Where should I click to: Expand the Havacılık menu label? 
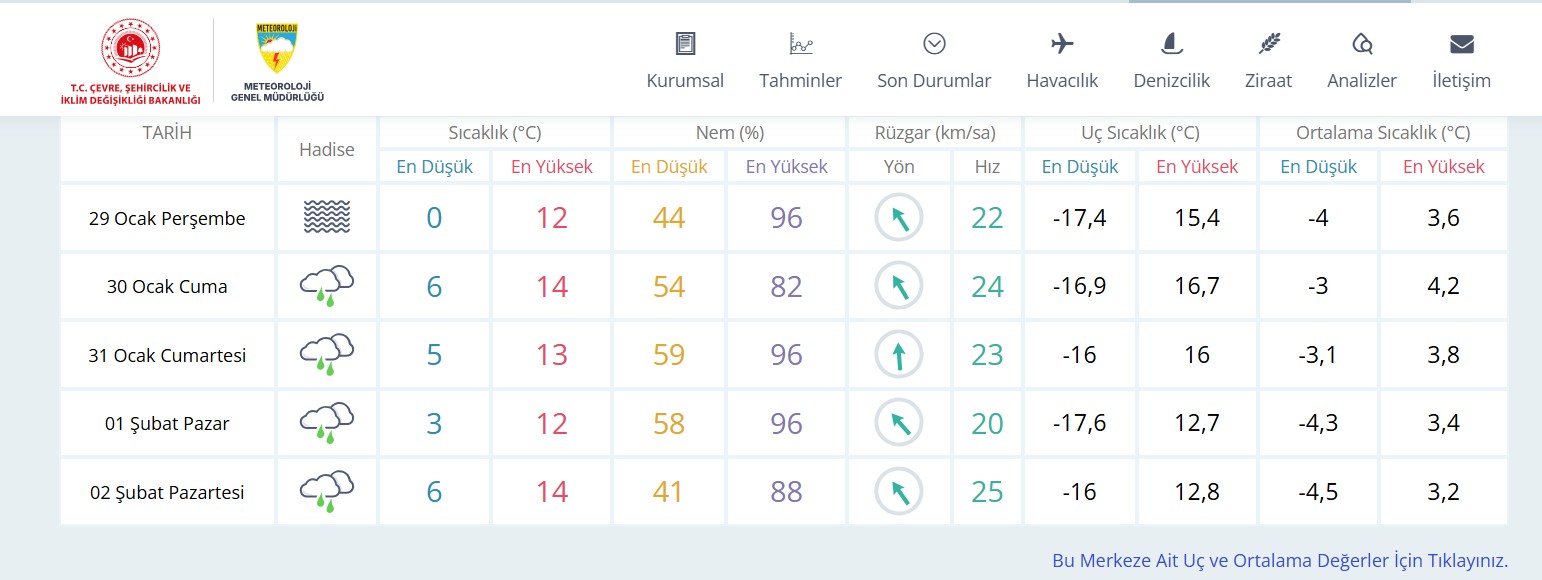1062,81
